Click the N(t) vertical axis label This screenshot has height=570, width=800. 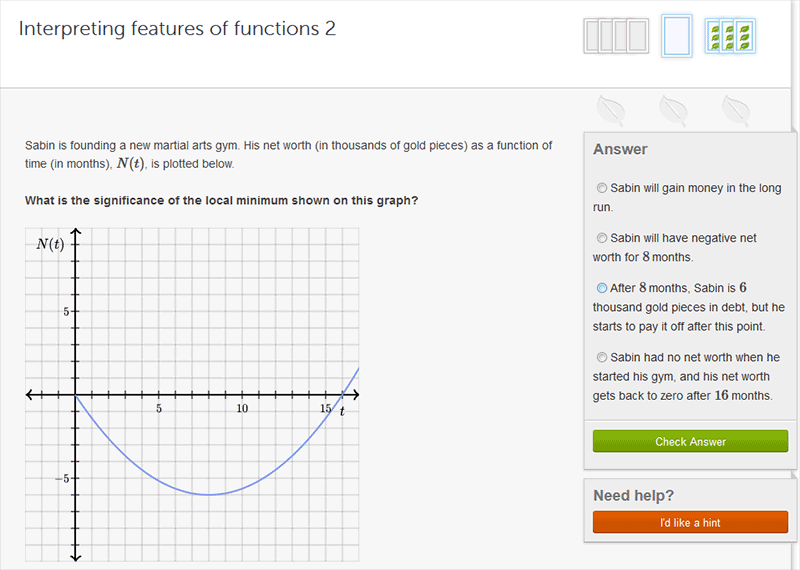click(50, 245)
